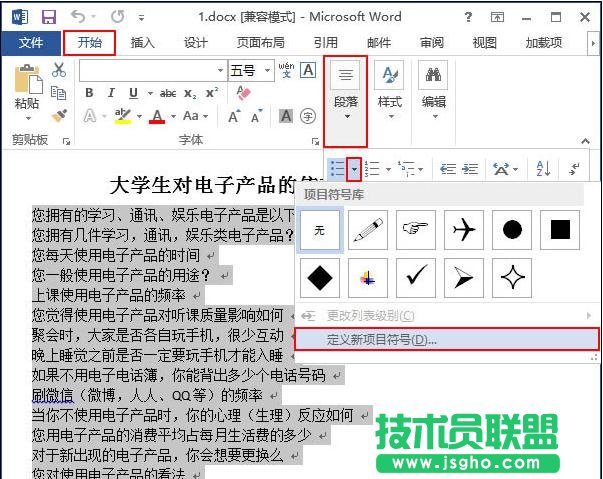Choose the arrowhead bullet symbol

pyautogui.click(x=464, y=278)
